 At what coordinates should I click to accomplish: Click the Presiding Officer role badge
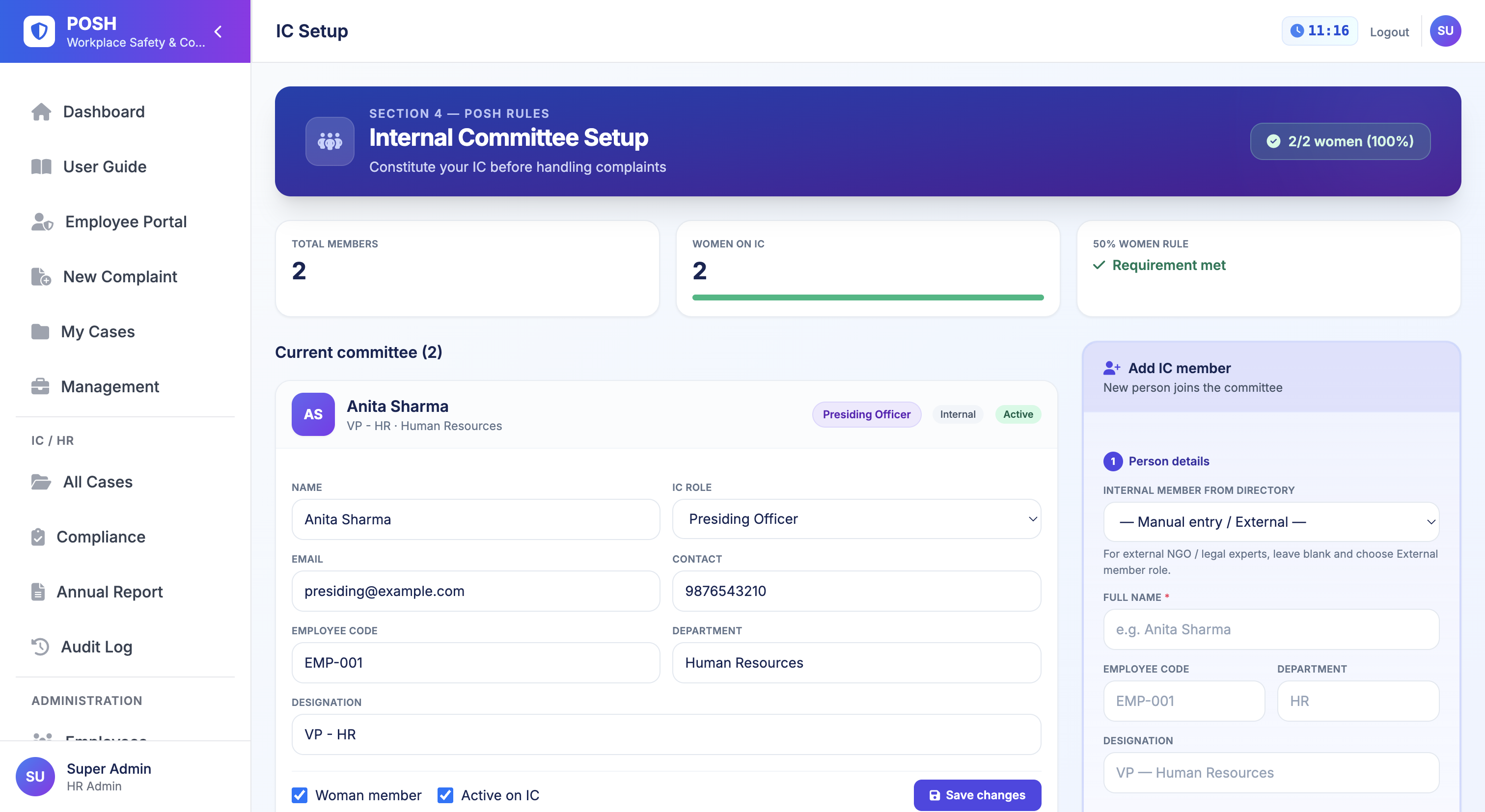[x=866, y=414]
